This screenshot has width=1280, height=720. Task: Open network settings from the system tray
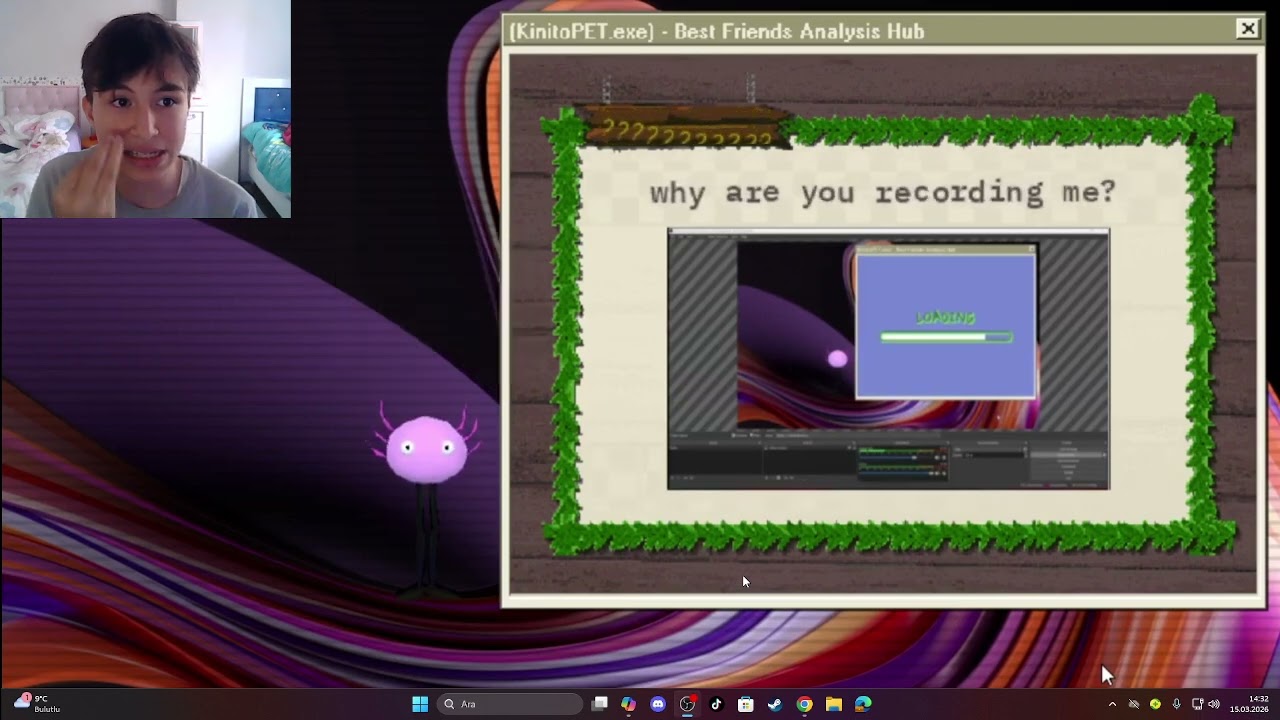[x=1197, y=704]
